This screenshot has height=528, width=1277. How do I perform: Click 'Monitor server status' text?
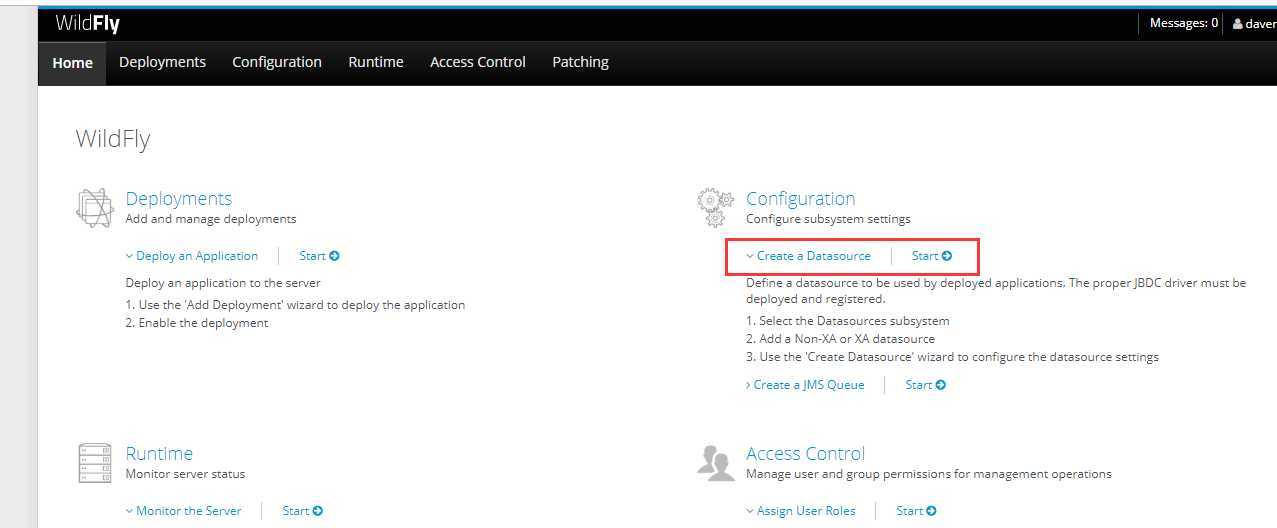pos(185,474)
